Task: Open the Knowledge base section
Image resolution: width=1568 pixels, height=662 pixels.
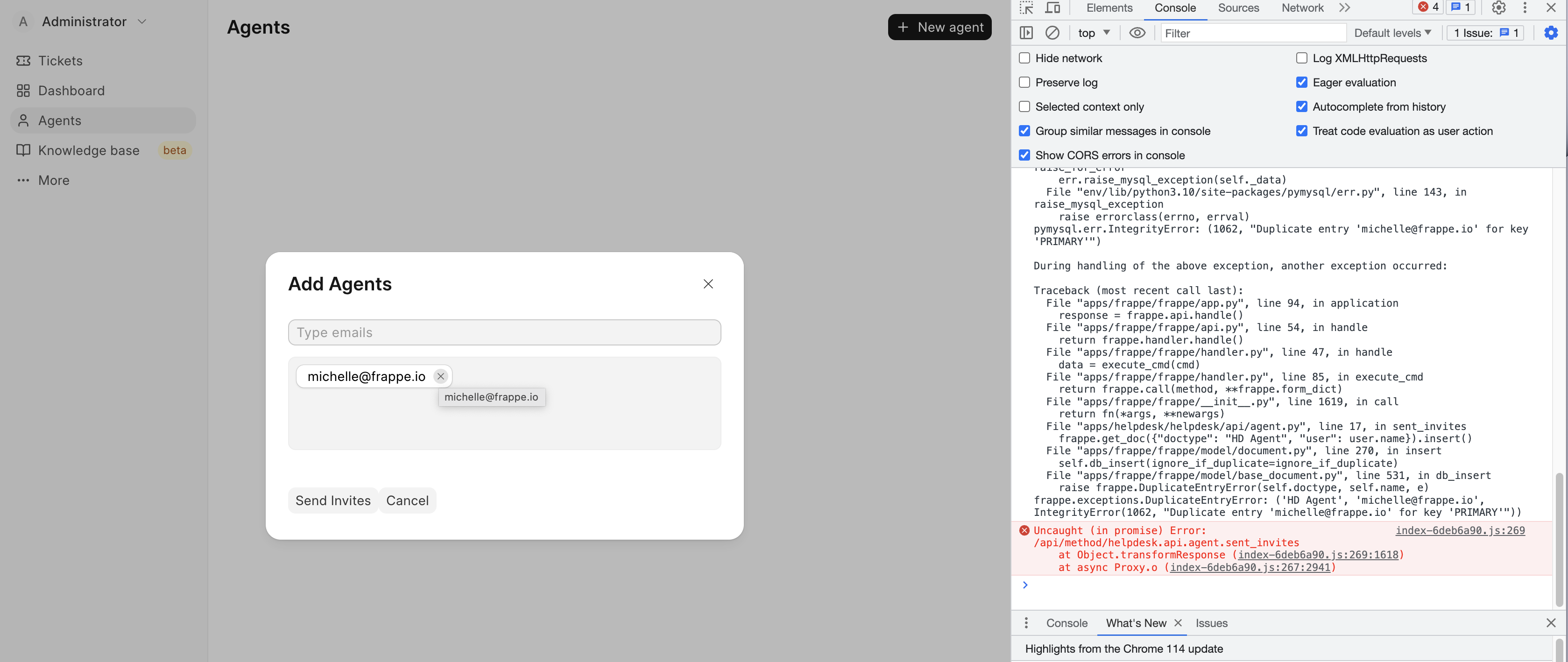Action: pyautogui.click(x=88, y=150)
